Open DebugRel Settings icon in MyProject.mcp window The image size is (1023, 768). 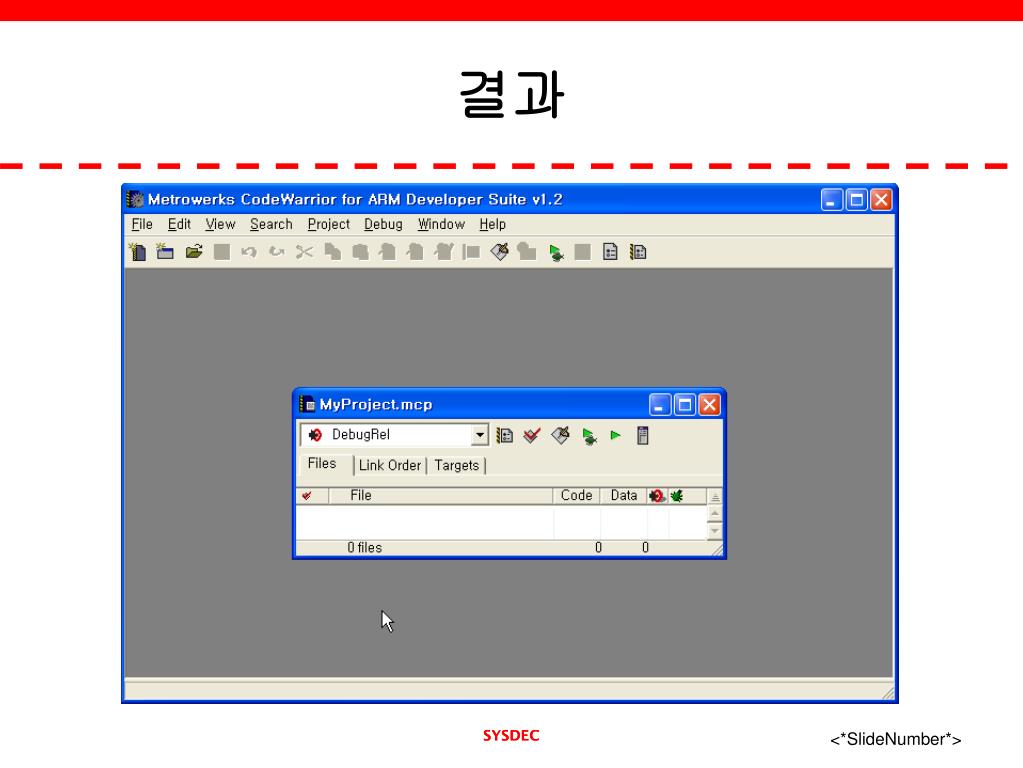[x=504, y=435]
